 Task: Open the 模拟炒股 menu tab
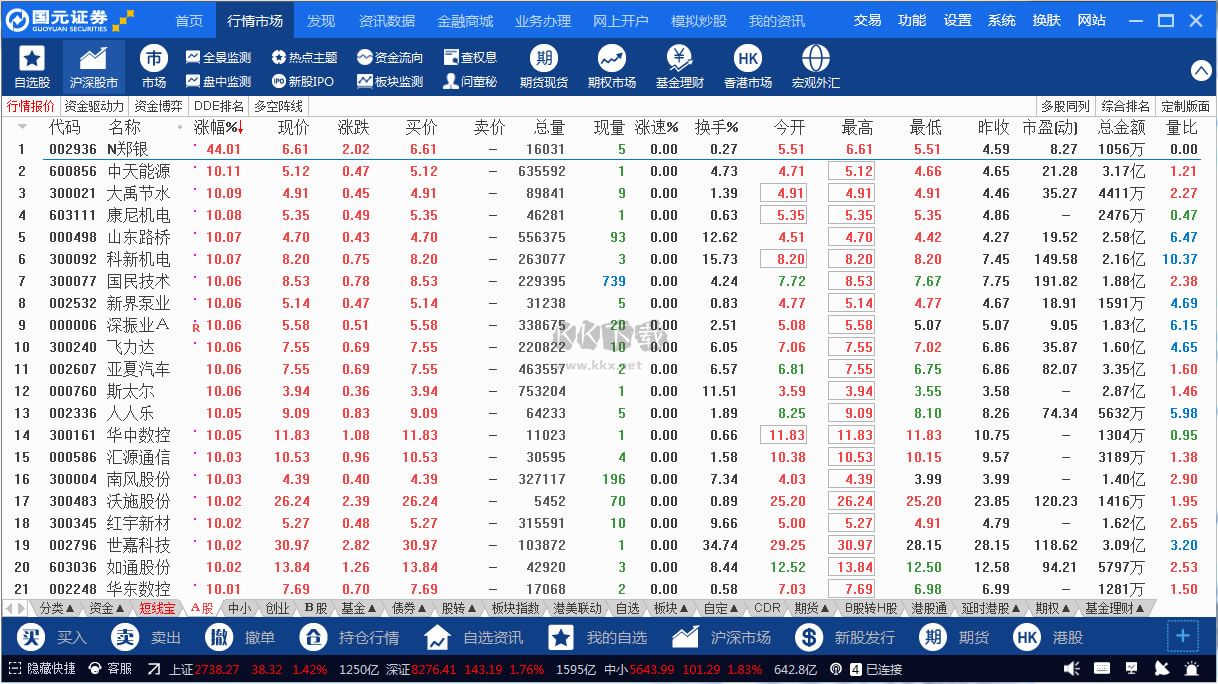tap(699, 20)
